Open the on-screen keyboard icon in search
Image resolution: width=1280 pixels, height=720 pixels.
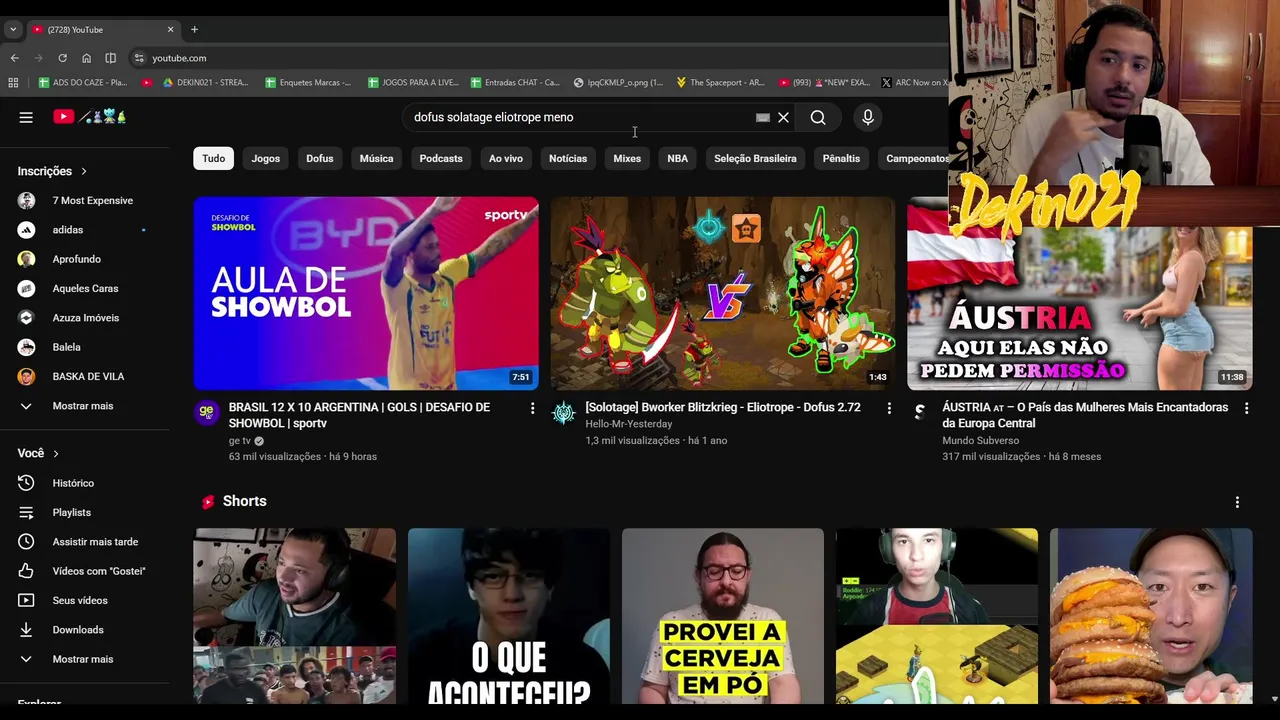tap(763, 117)
